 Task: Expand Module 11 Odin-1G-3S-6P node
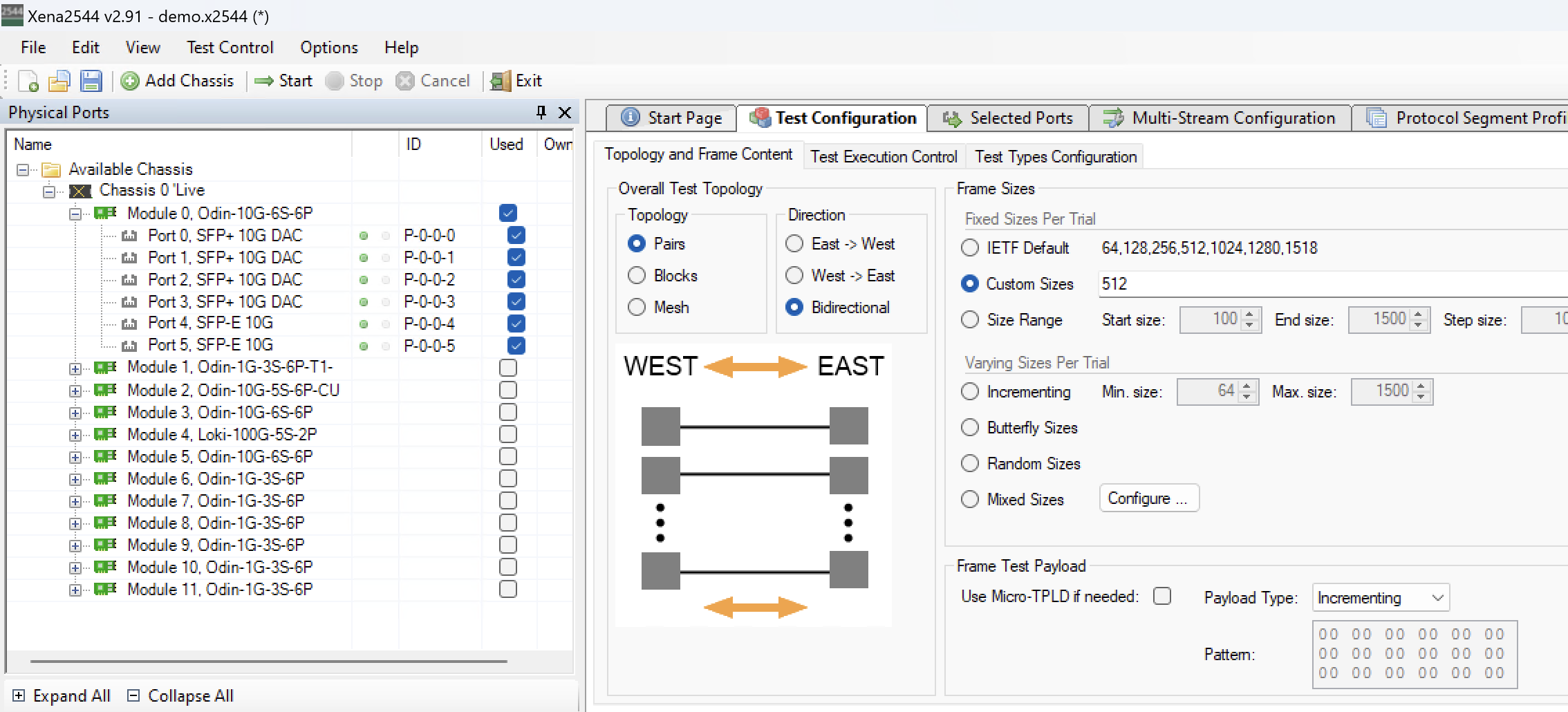[x=75, y=590]
